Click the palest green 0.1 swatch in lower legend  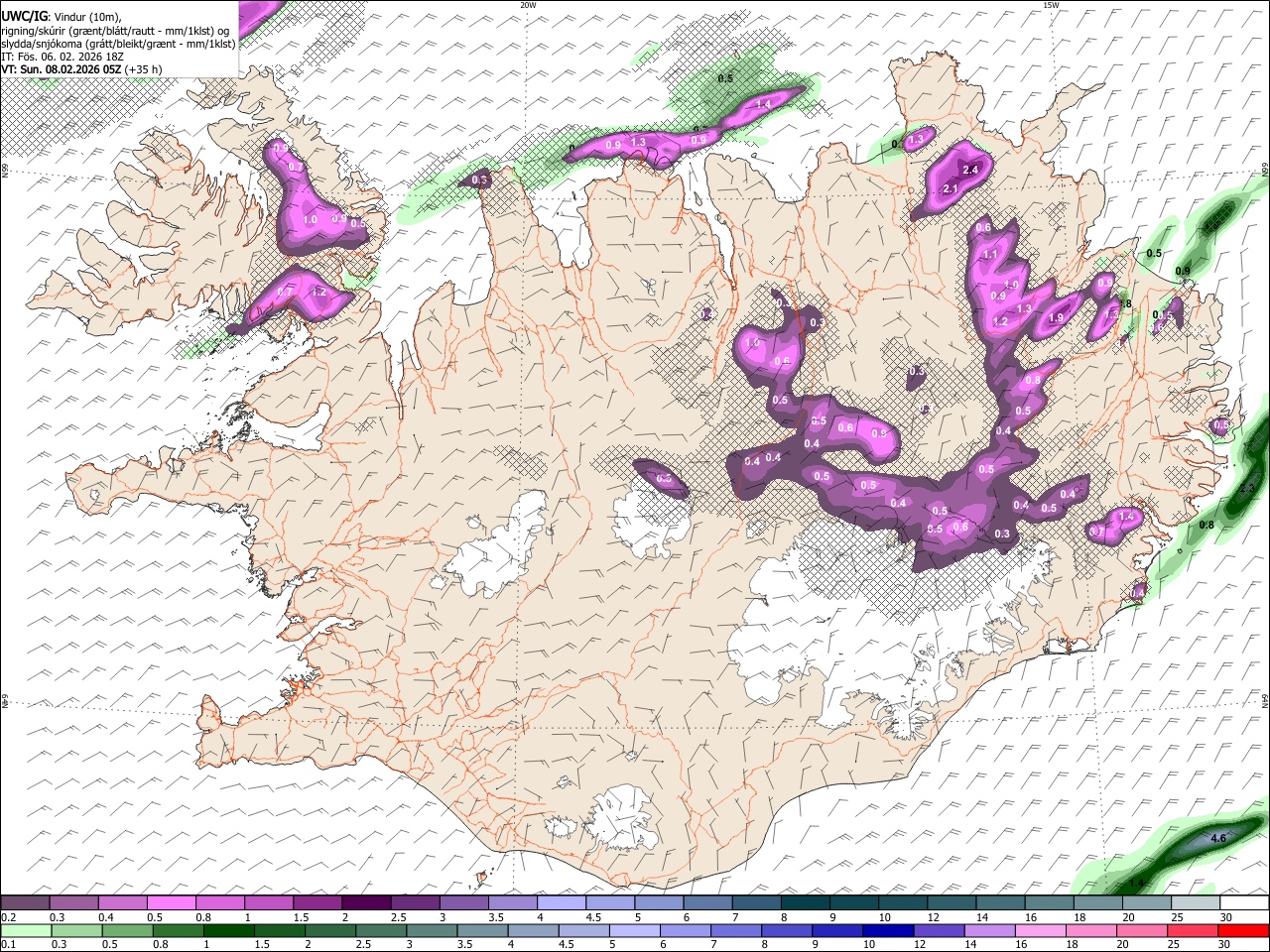pyautogui.click(x=26, y=930)
